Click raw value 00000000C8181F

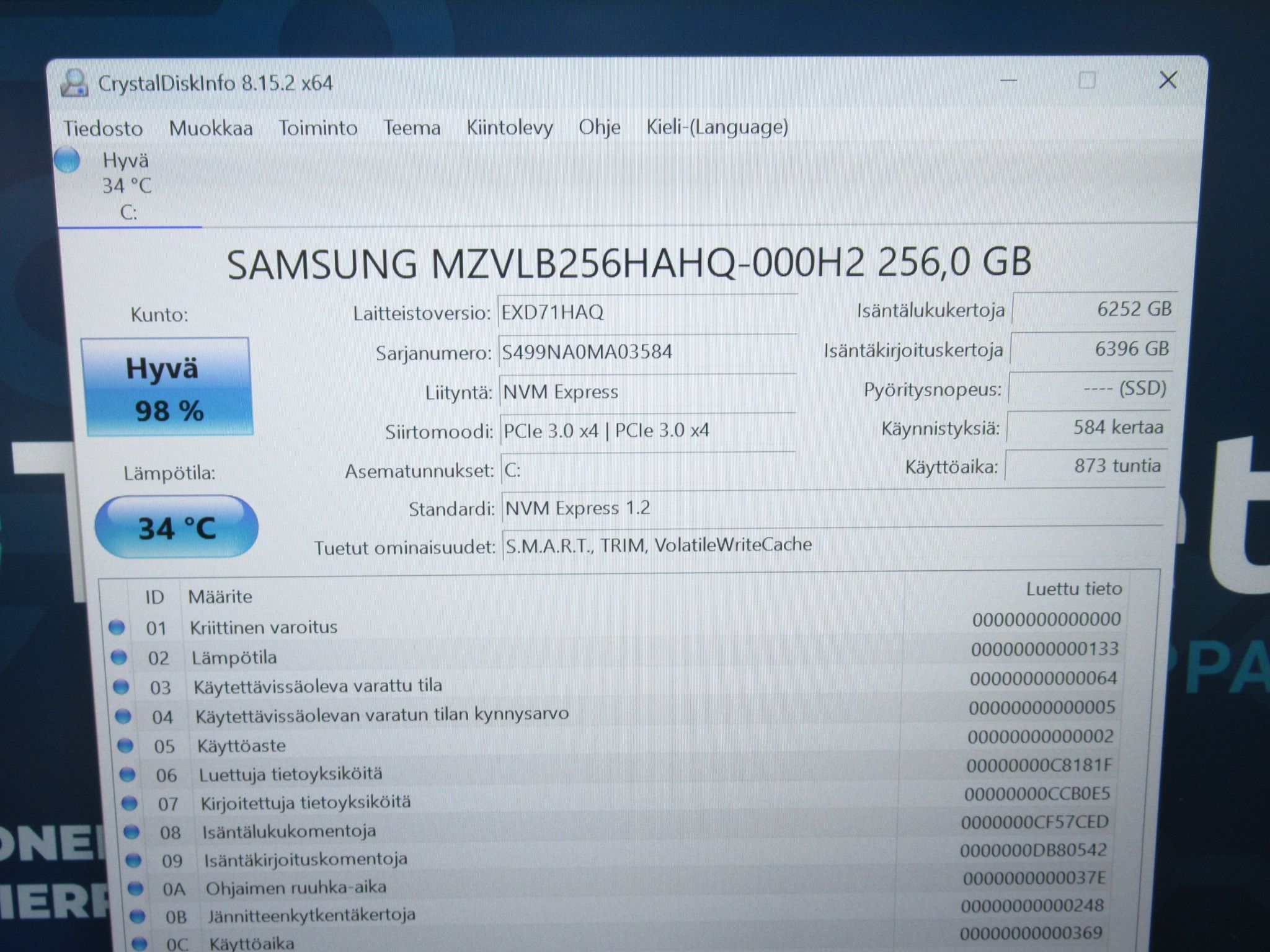1040,765
